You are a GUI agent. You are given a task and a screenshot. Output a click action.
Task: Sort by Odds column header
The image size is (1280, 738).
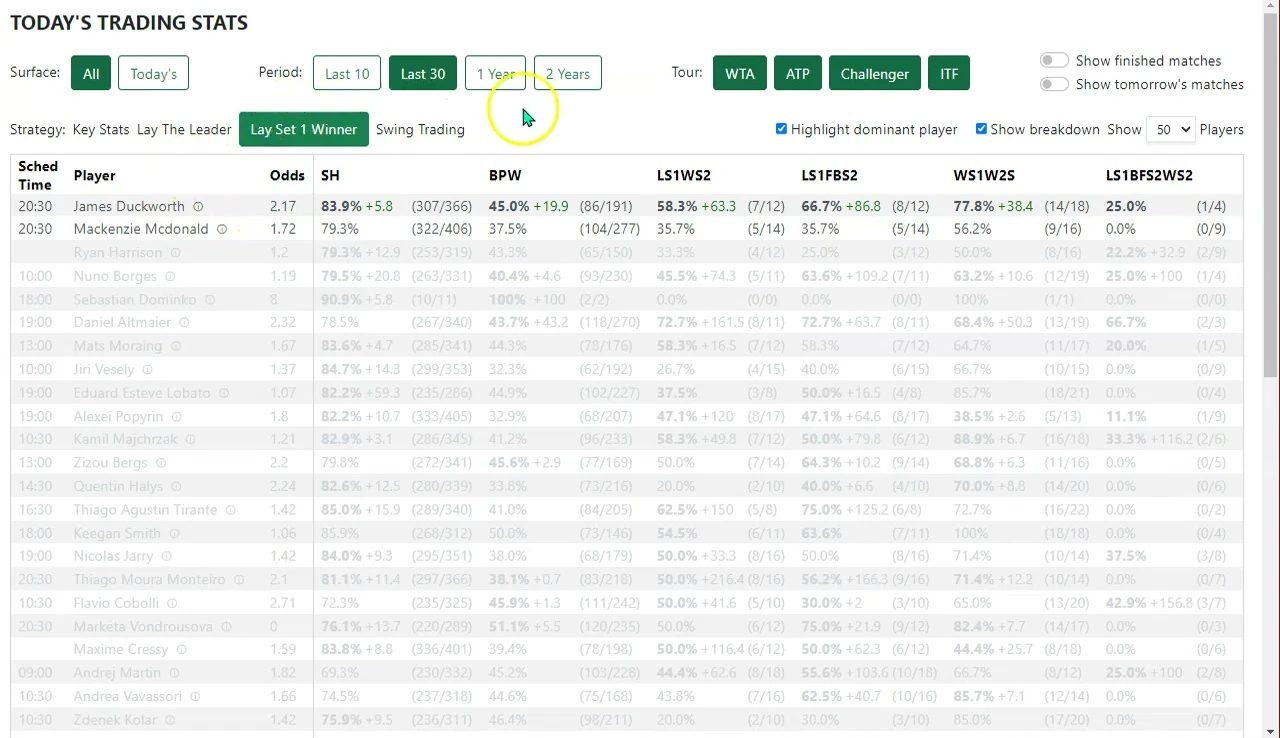point(287,175)
